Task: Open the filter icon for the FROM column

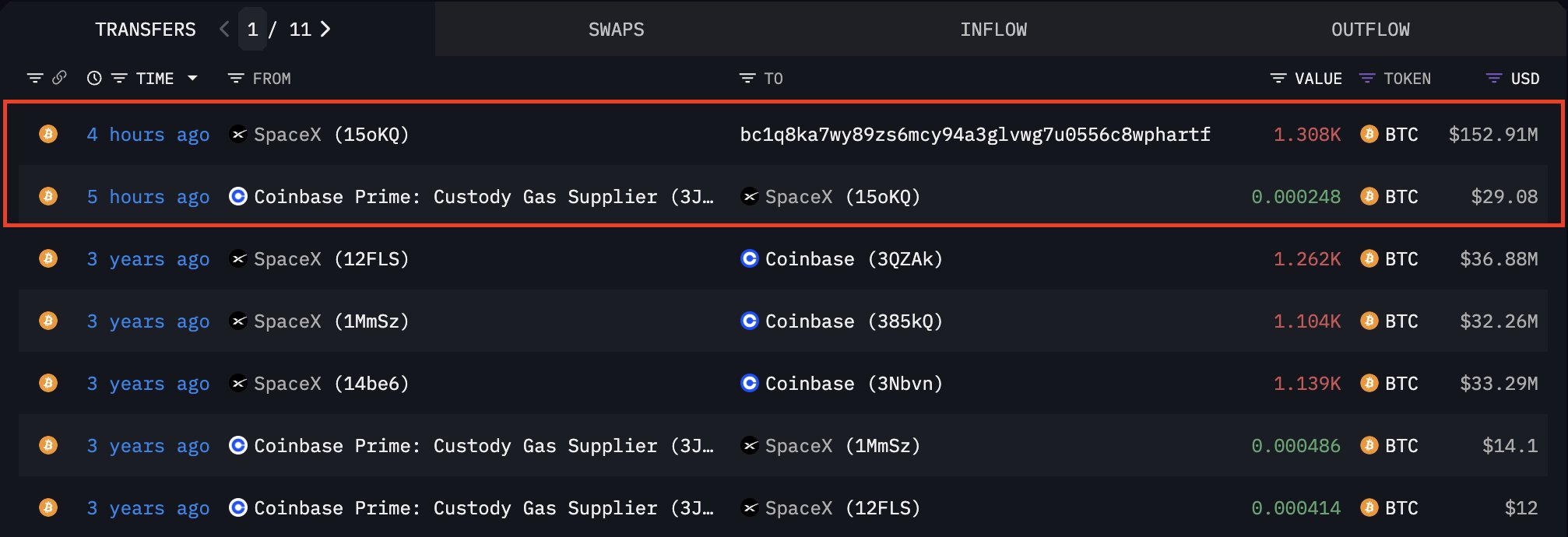Action: tap(235, 78)
